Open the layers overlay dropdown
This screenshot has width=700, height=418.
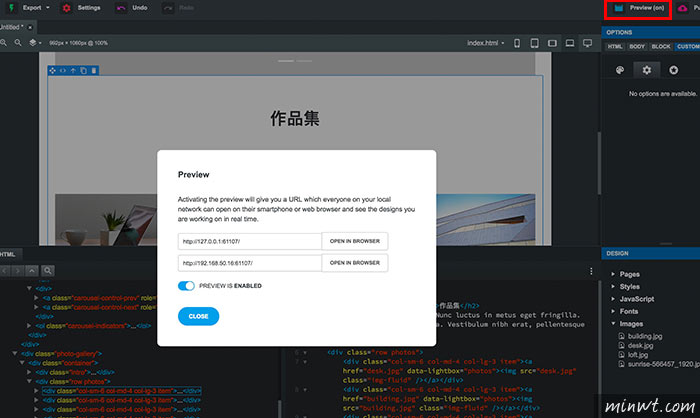pyautogui.click(x=35, y=43)
